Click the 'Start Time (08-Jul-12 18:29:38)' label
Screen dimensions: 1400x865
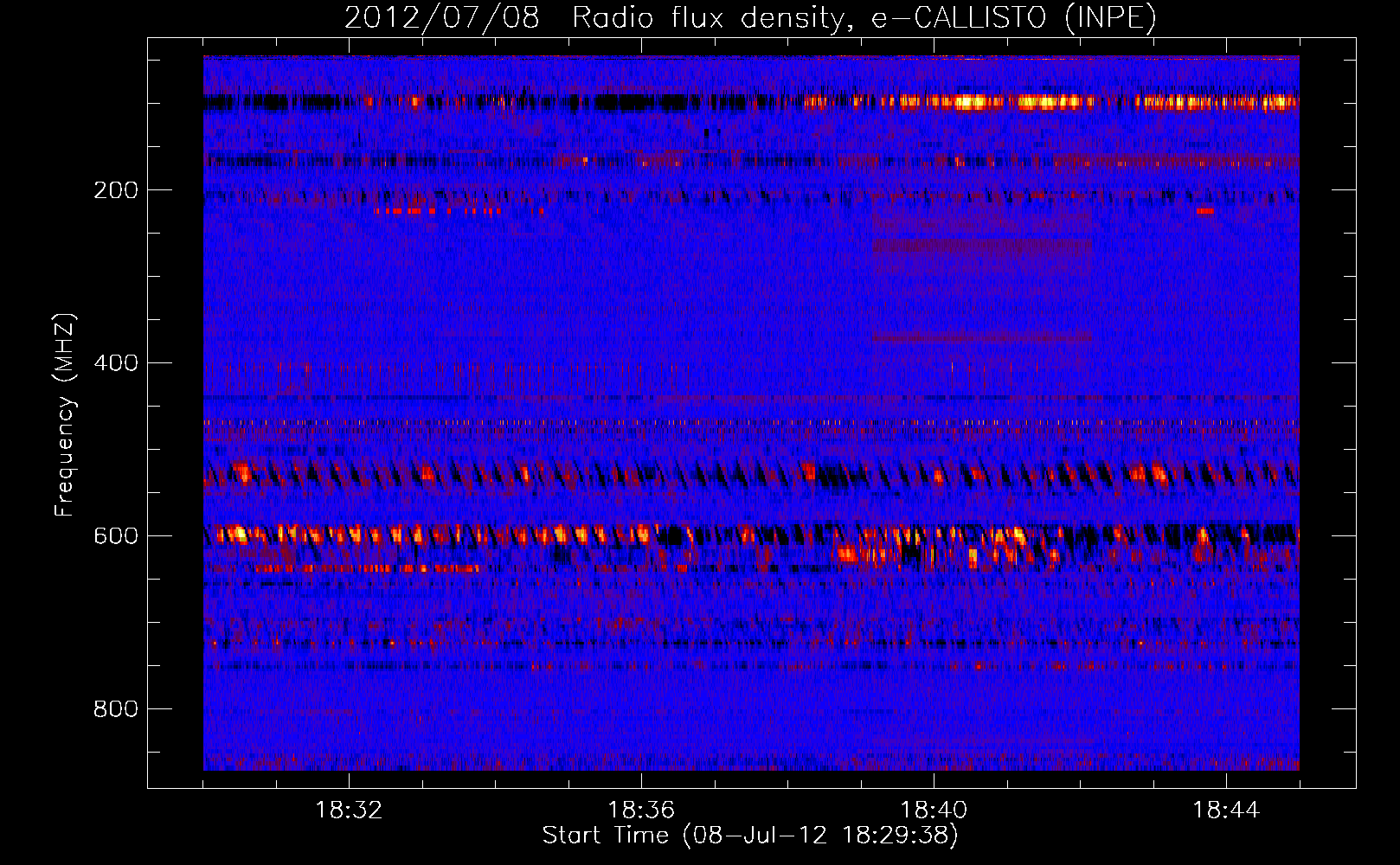click(x=750, y=836)
